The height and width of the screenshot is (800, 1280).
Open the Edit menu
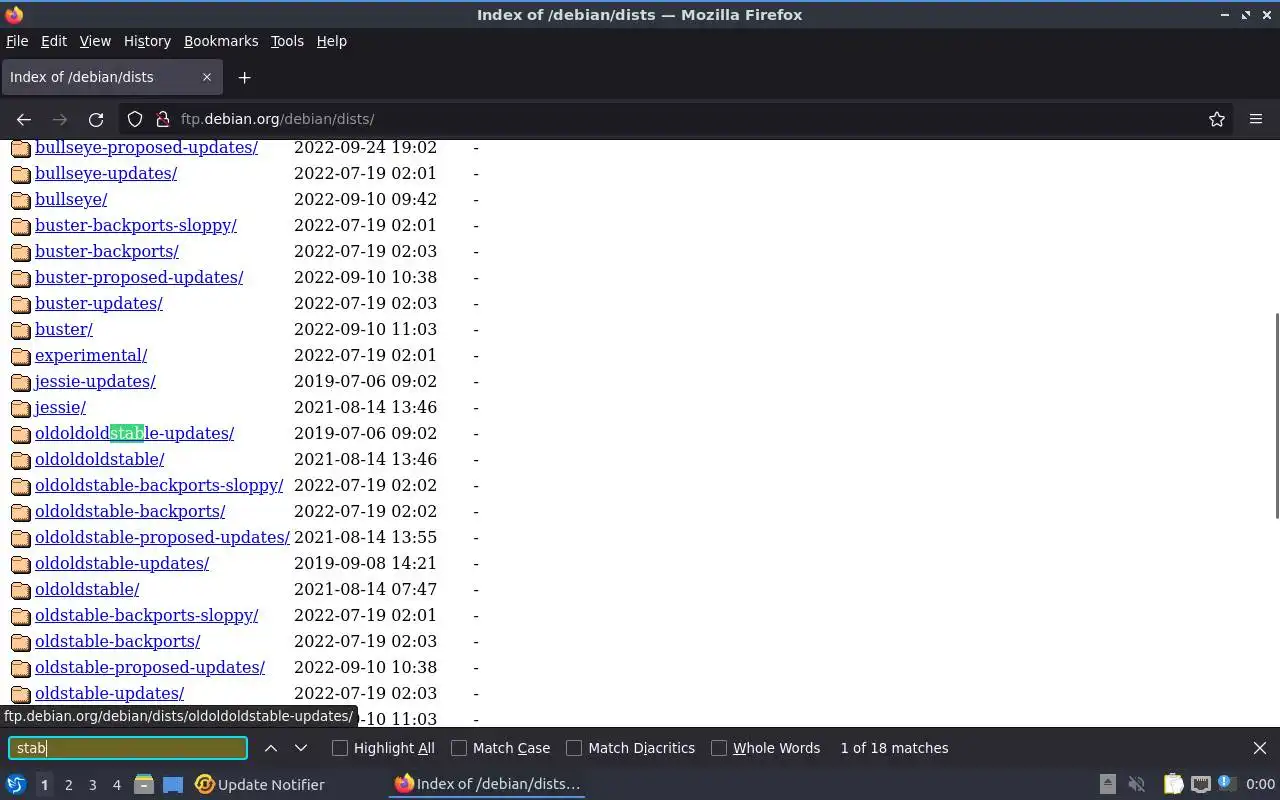tap(54, 41)
